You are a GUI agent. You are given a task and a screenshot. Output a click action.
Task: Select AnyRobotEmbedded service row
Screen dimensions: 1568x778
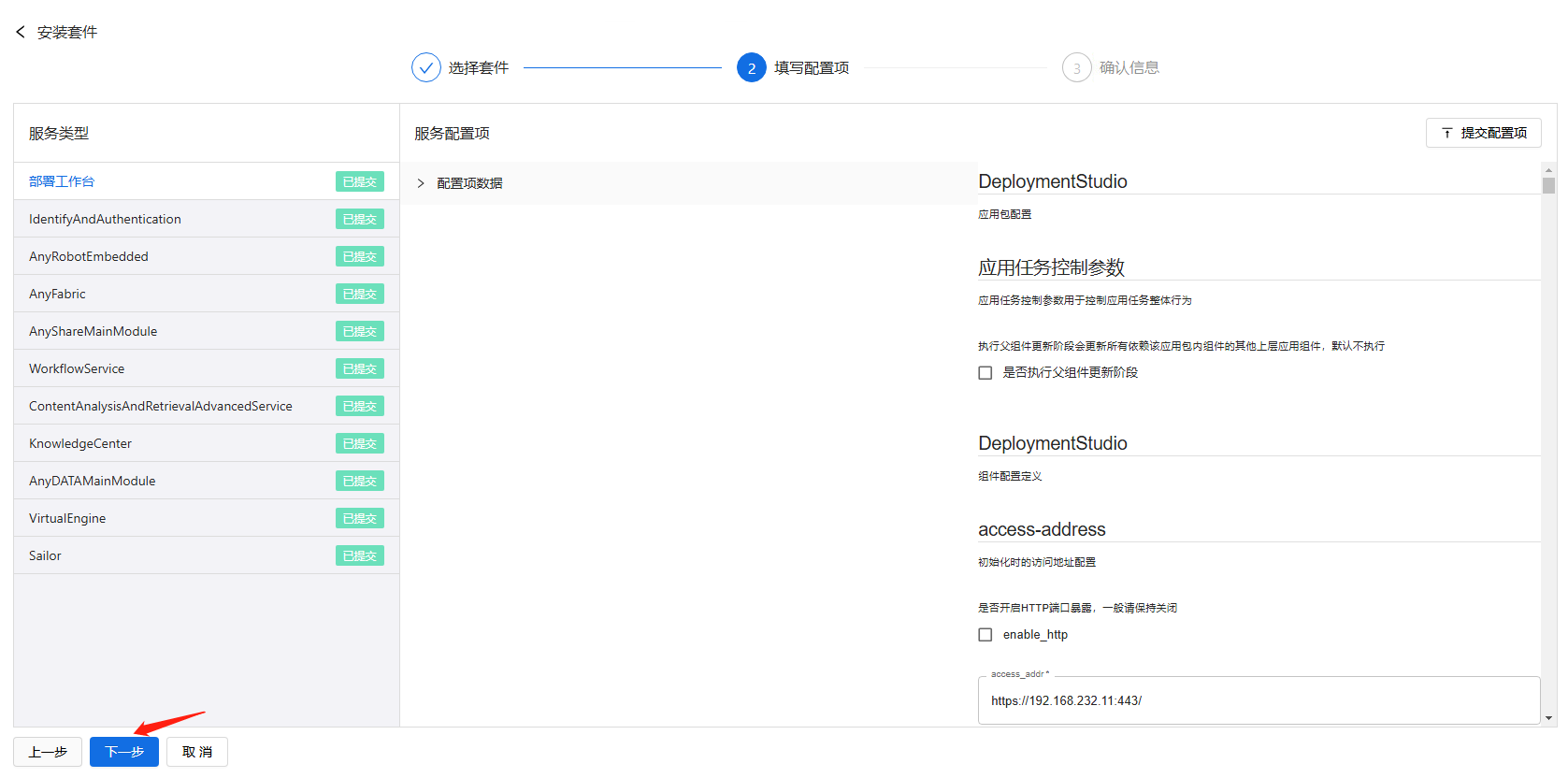pyautogui.click(x=207, y=256)
